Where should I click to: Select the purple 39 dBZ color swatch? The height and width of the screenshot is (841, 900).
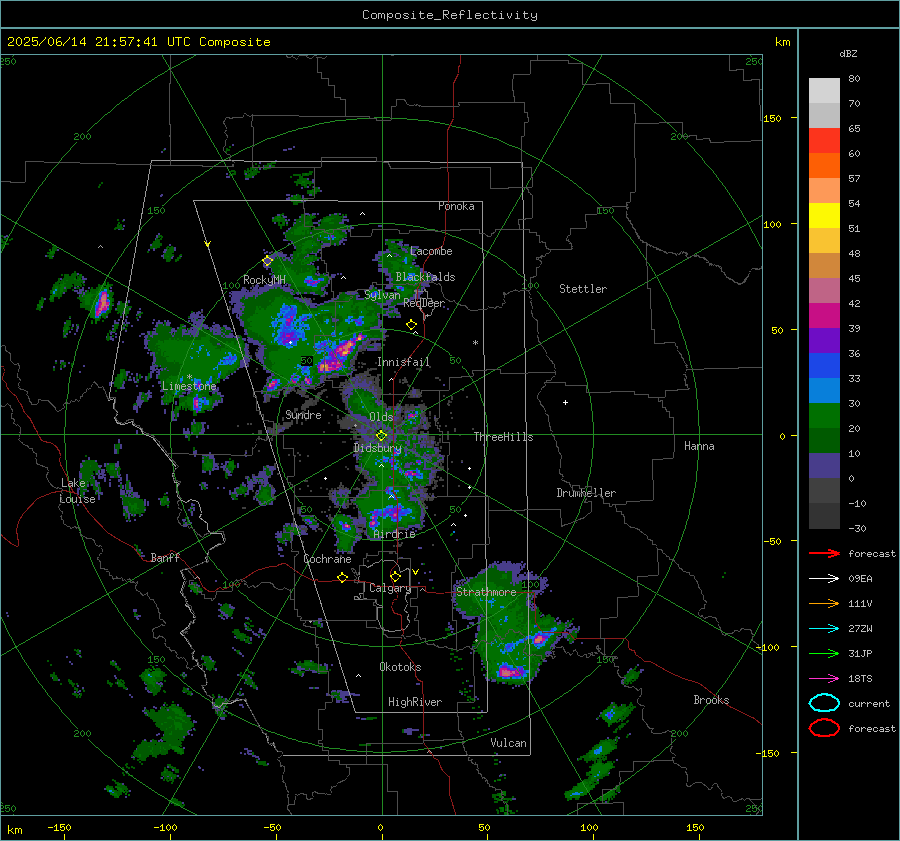pyautogui.click(x=824, y=340)
